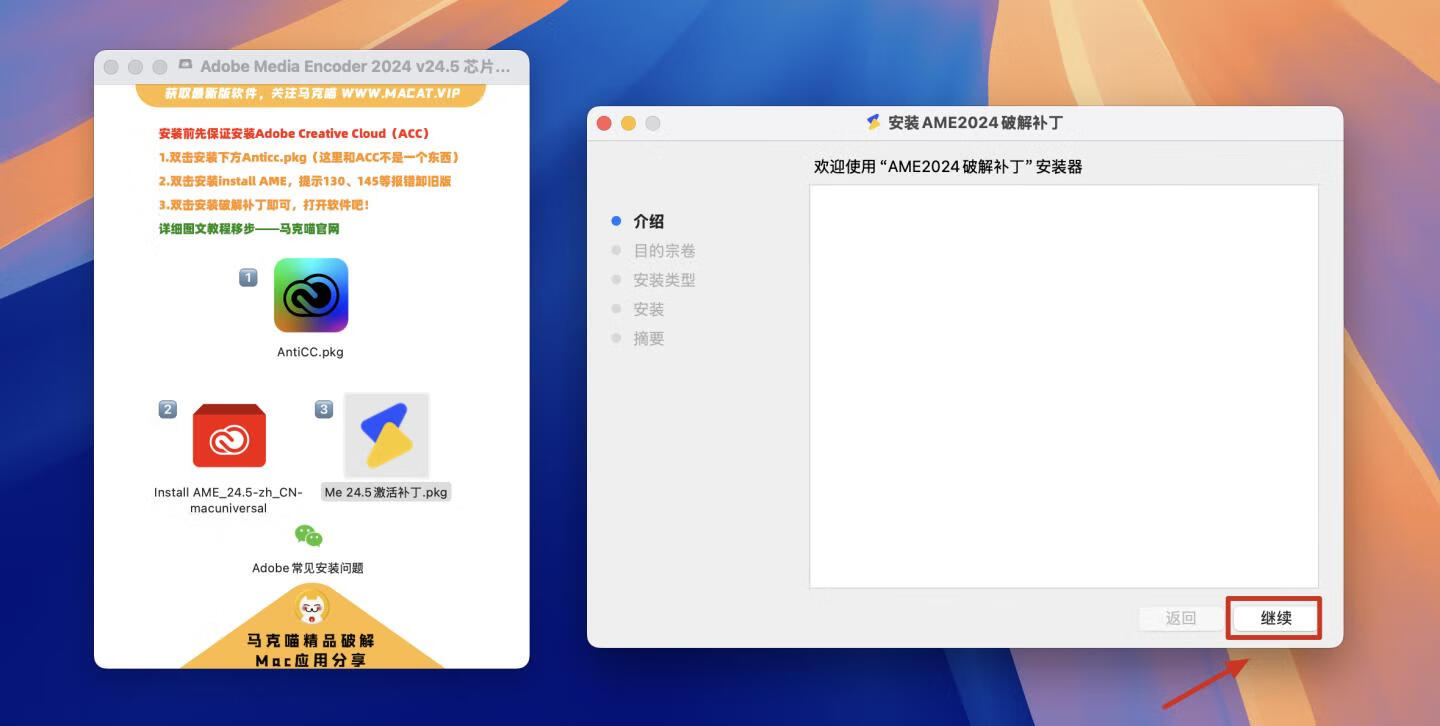Open the WWW.MACAT.VIP link banner
This screenshot has height=726, width=1440.
(x=310, y=93)
